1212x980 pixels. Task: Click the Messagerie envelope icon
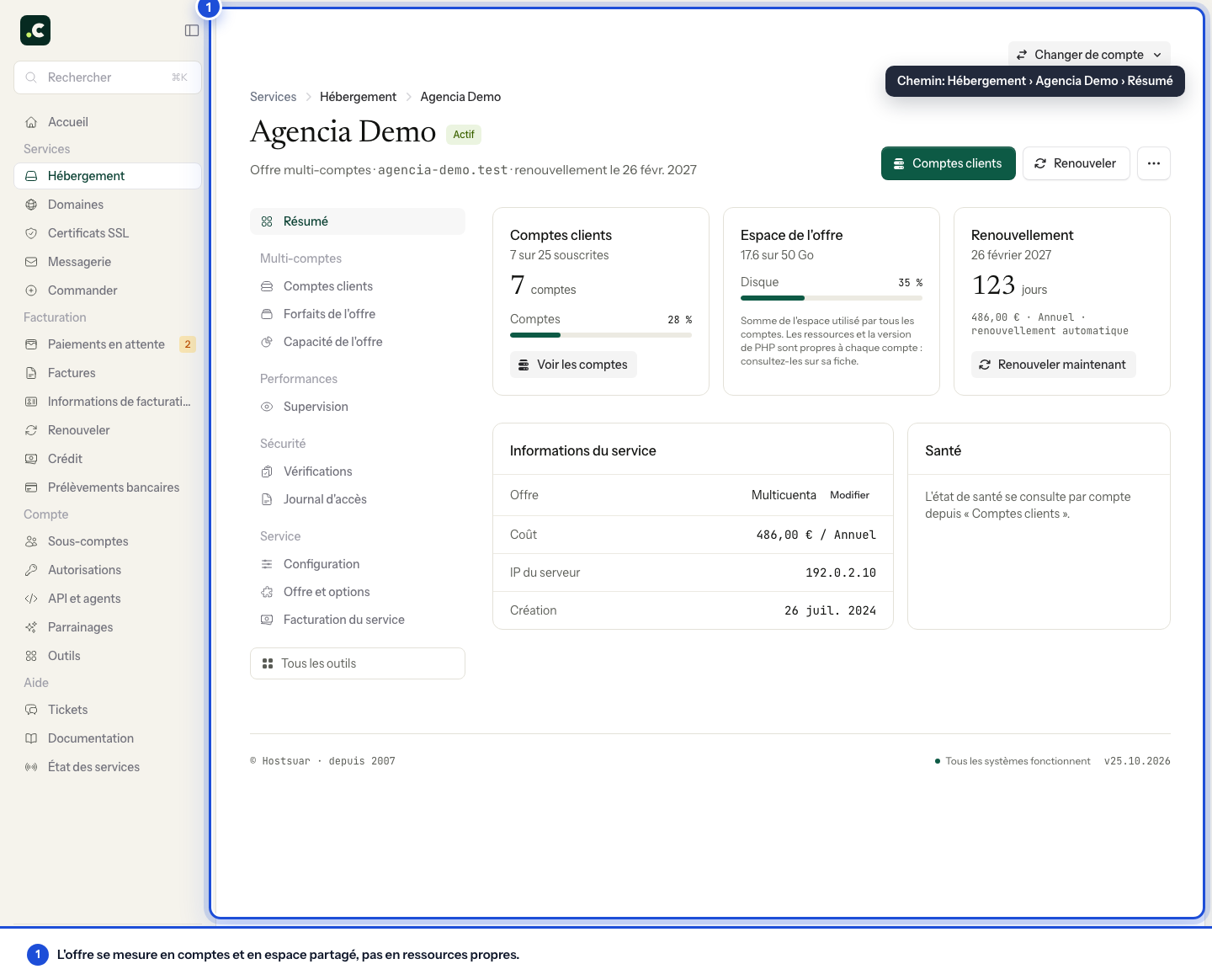pyautogui.click(x=31, y=262)
